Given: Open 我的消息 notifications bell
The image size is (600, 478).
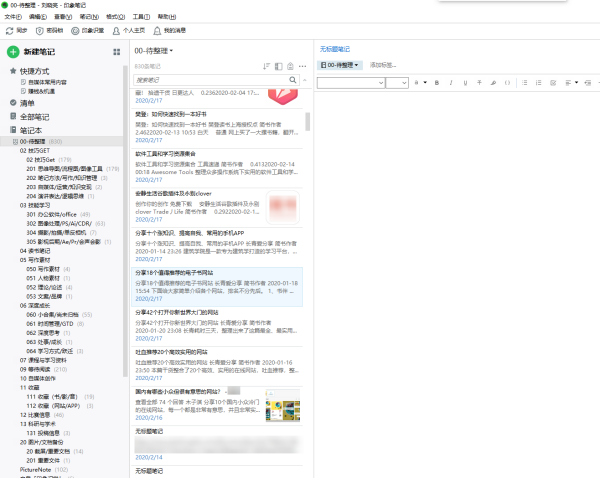Looking at the screenshot, I should pos(169,31).
